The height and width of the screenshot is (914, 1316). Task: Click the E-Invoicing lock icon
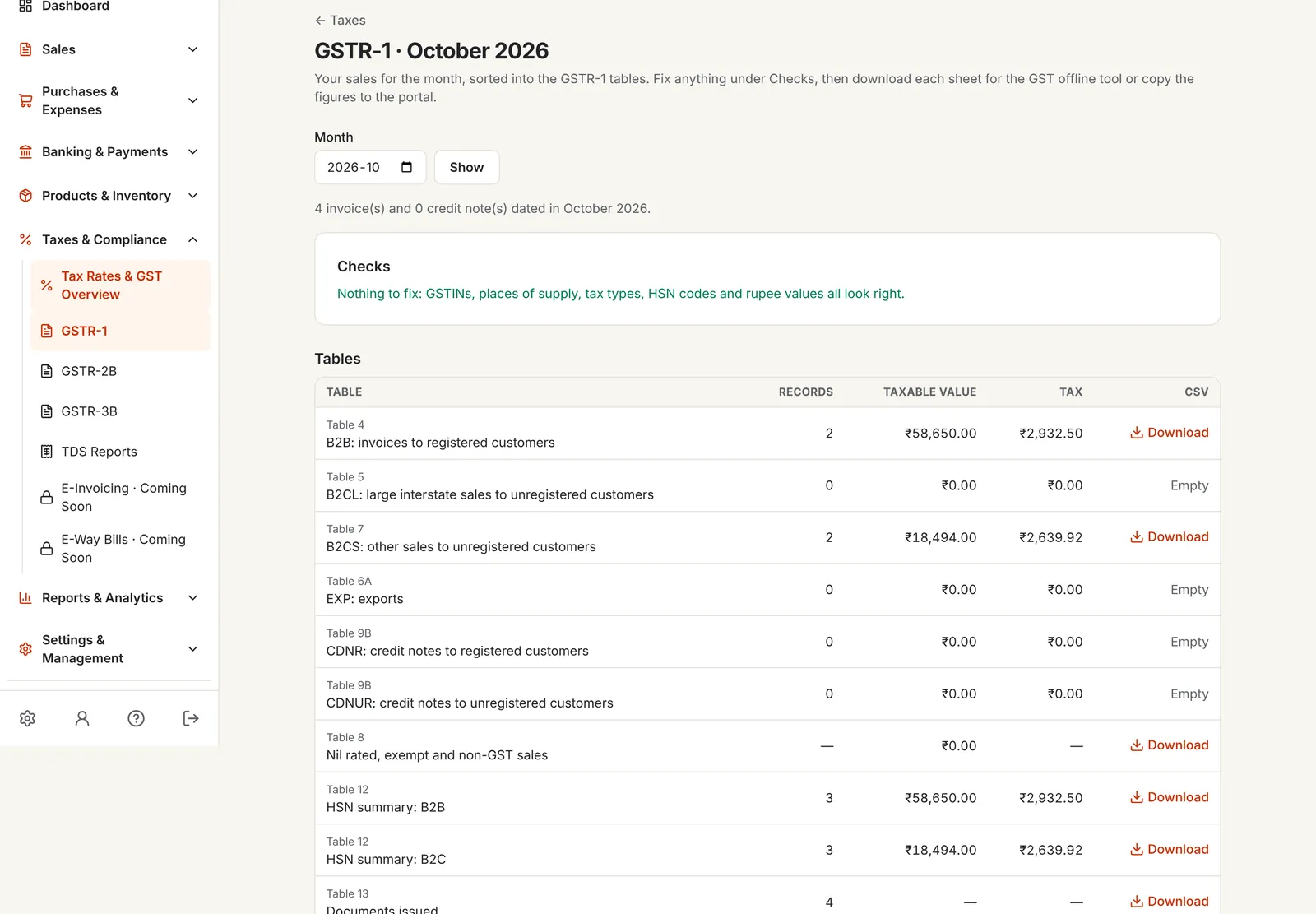point(47,498)
